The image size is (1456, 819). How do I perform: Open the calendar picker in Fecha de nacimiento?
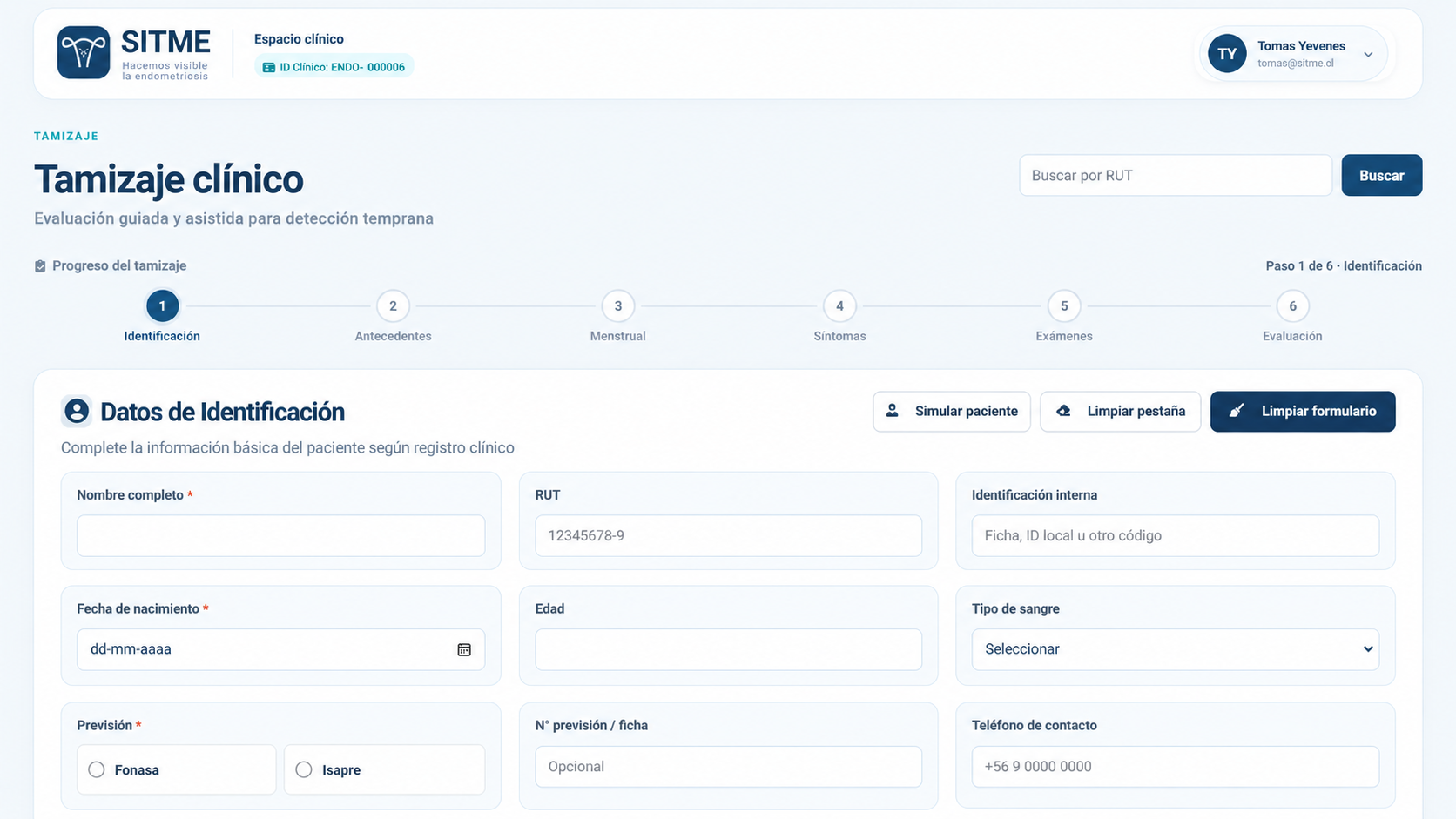click(x=464, y=649)
